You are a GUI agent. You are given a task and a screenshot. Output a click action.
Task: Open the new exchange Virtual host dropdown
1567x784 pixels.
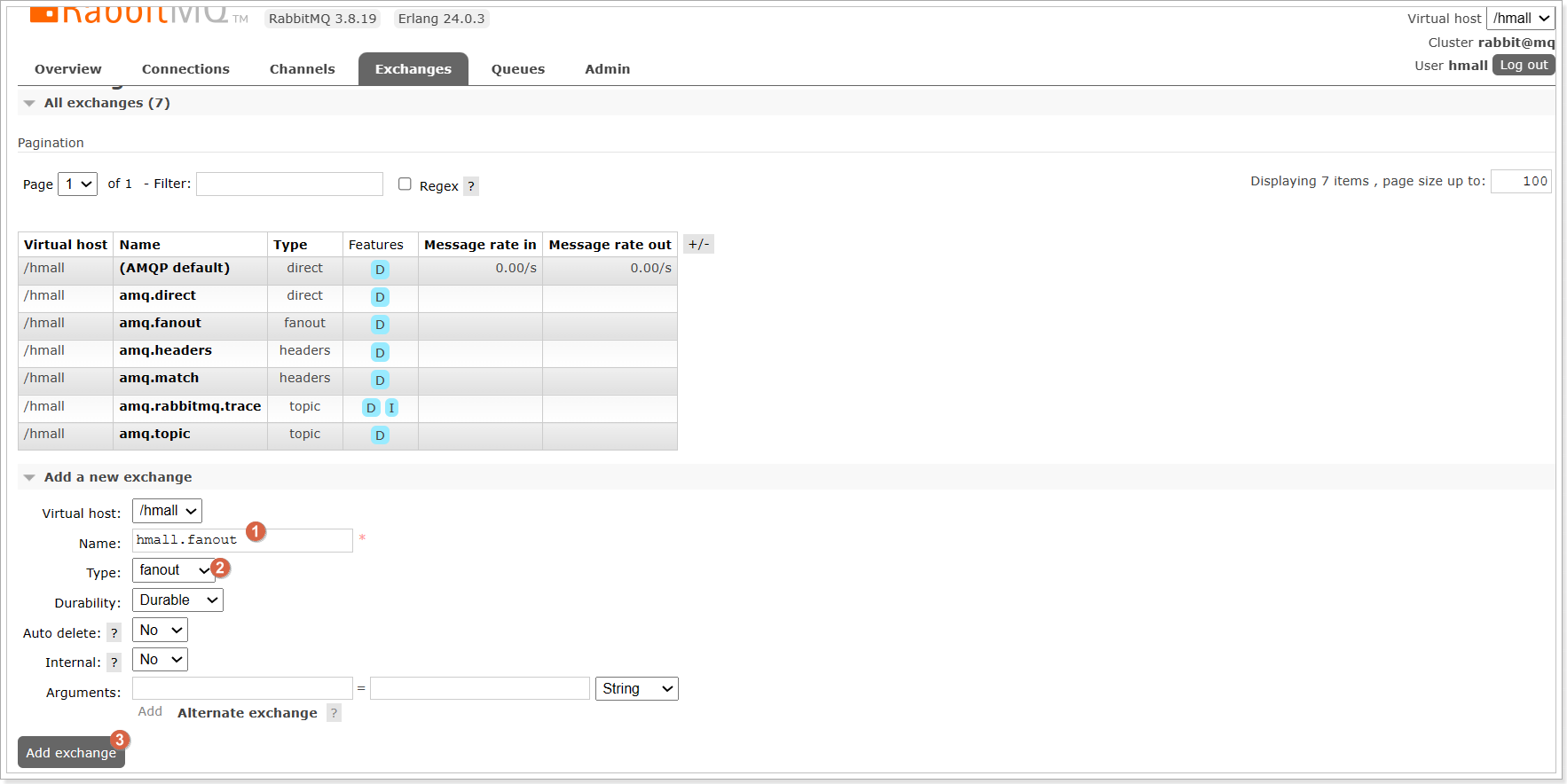tap(167, 511)
